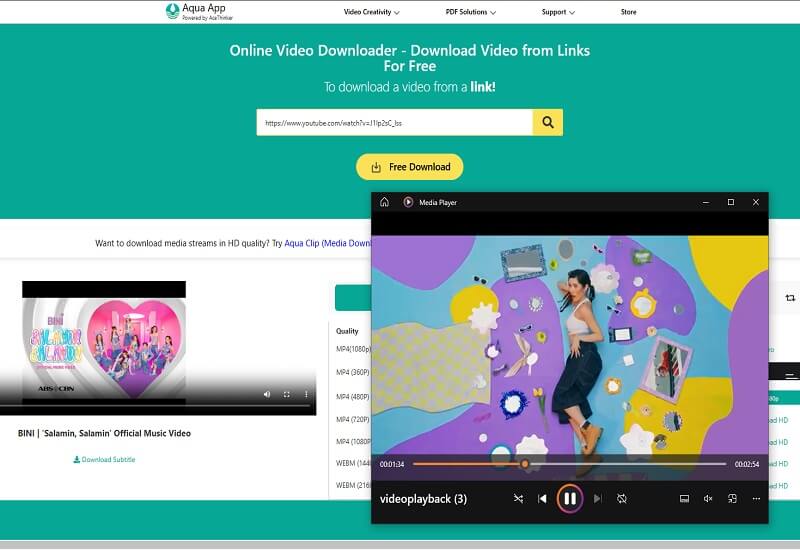The width and height of the screenshot is (800, 550).
Task: Pause the video in Media Player
Action: point(570,498)
